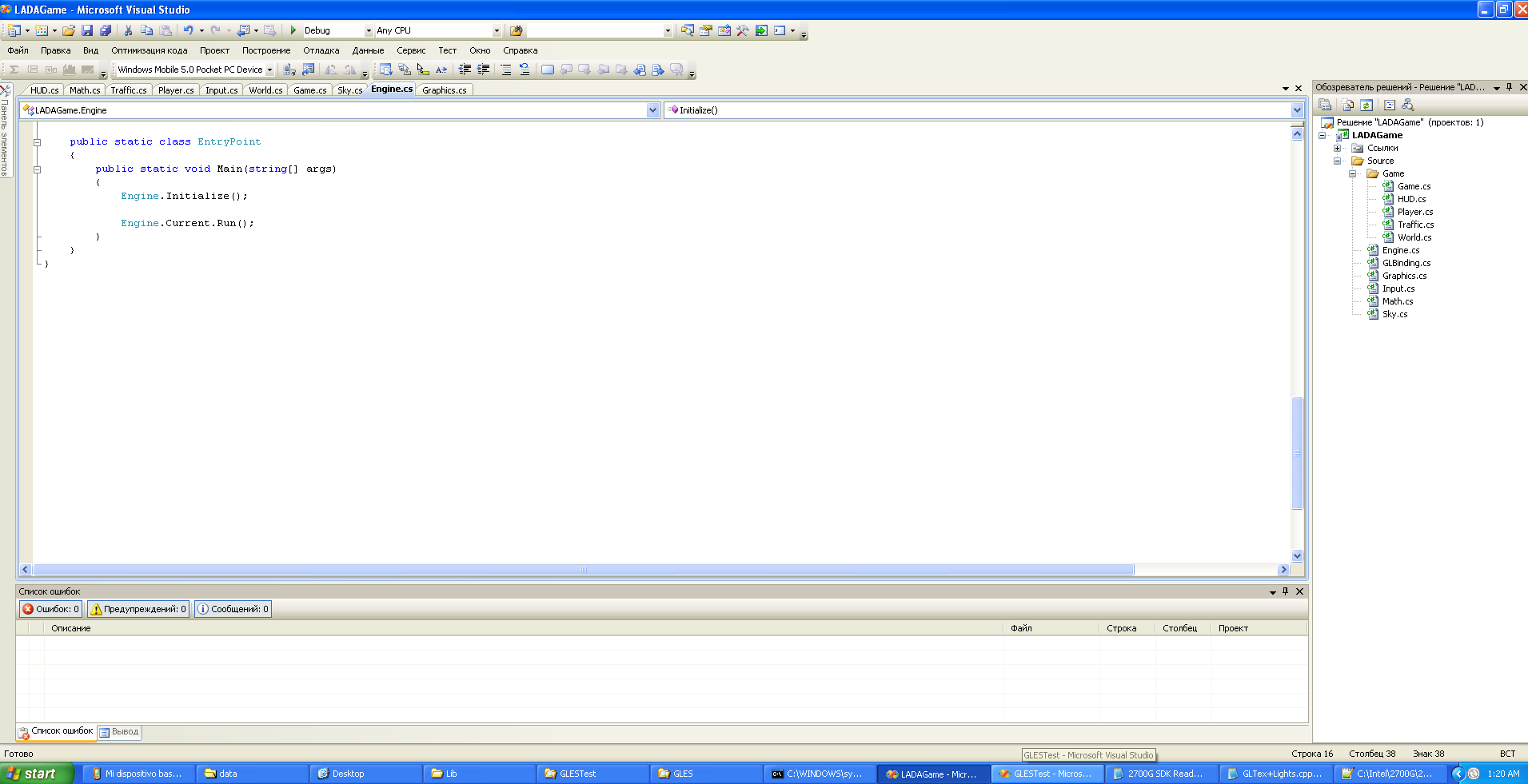Close the error list panel
Screen dimensions: 1528x784
click(1300, 591)
